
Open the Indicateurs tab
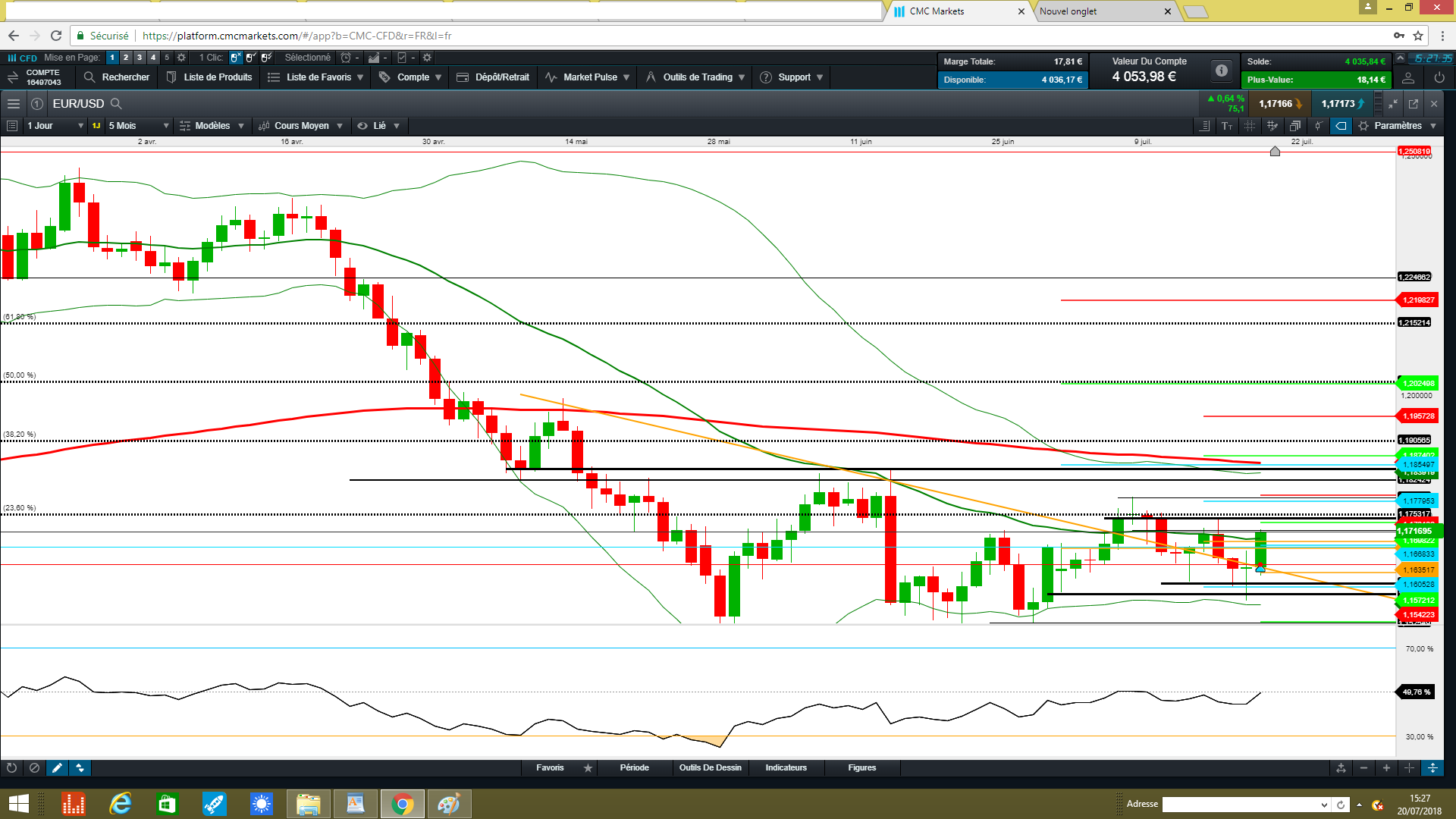coord(786,767)
